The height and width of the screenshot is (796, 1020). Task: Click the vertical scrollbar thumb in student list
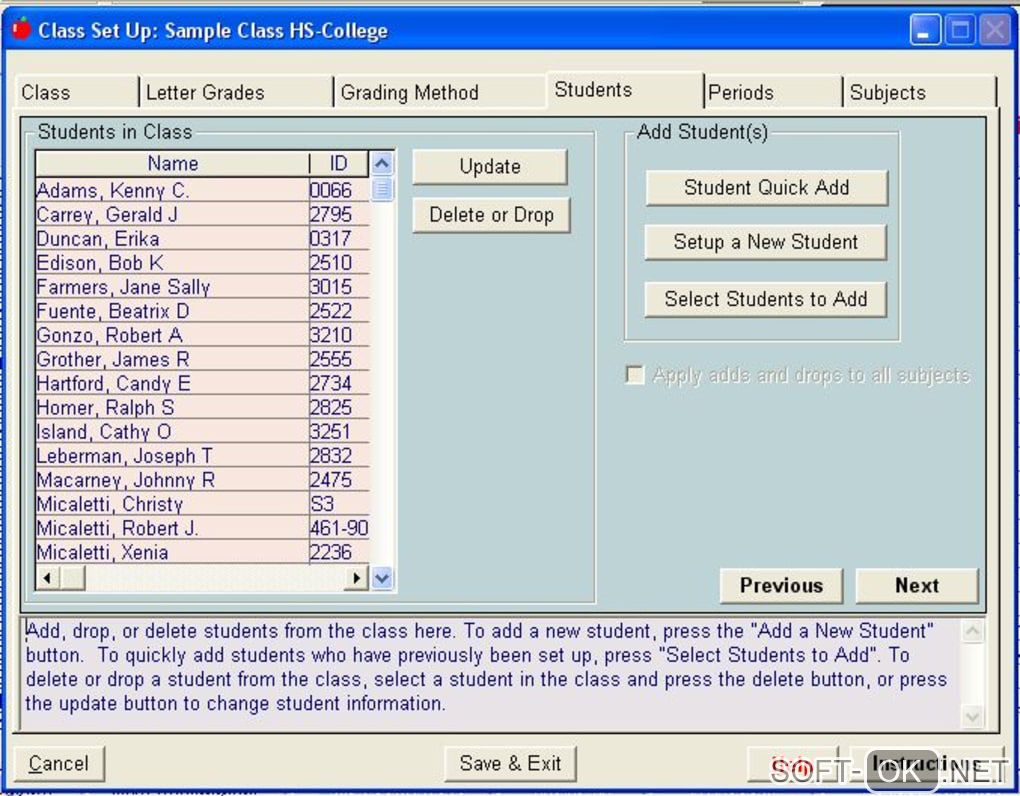click(382, 189)
